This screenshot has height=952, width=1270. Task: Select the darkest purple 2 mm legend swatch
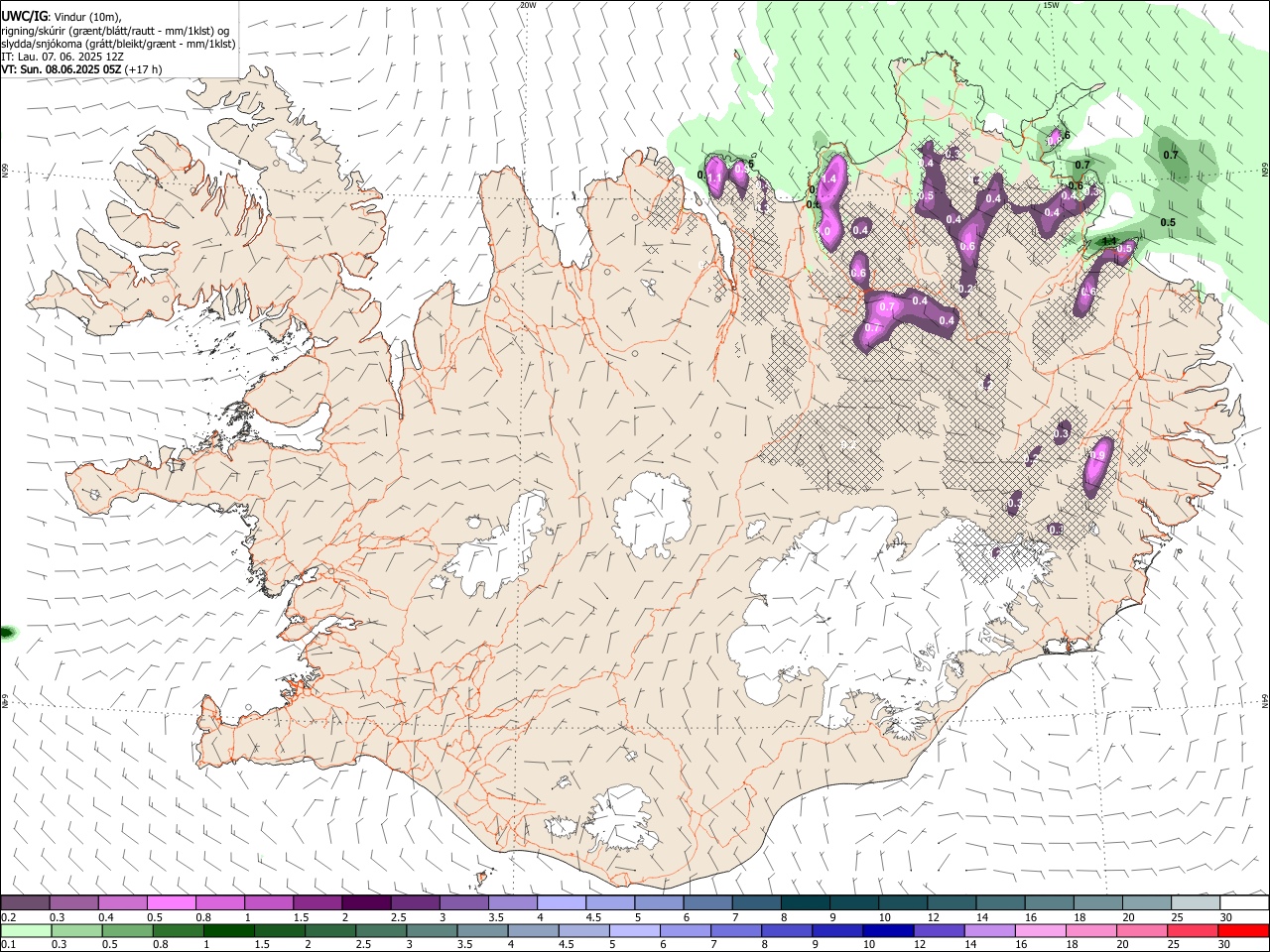(x=366, y=903)
